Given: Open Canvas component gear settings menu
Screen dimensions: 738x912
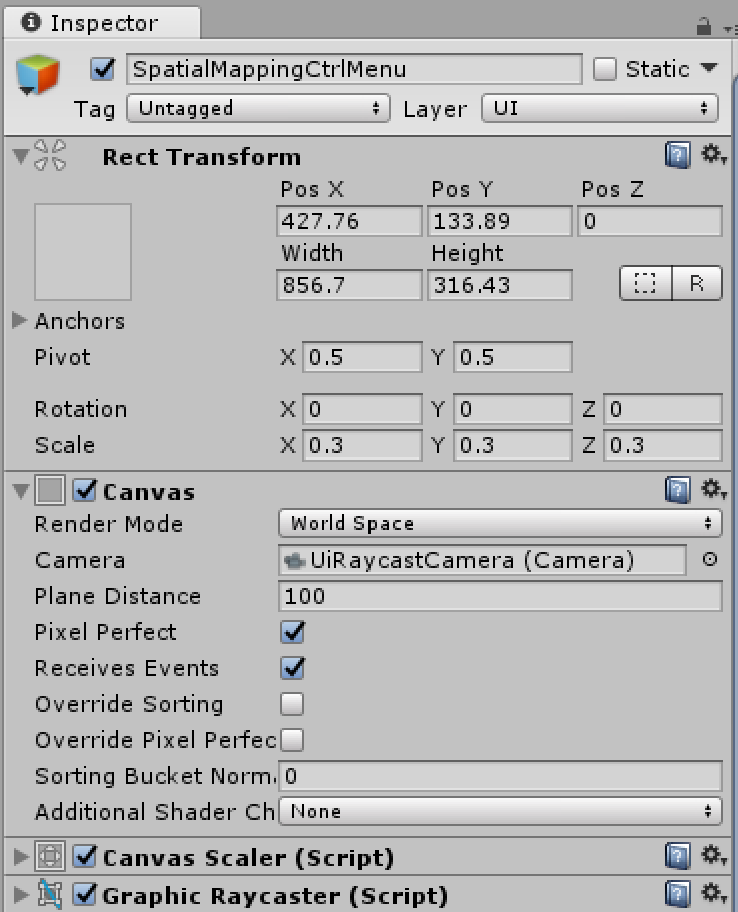Looking at the screenshot, I should point(712,490).
